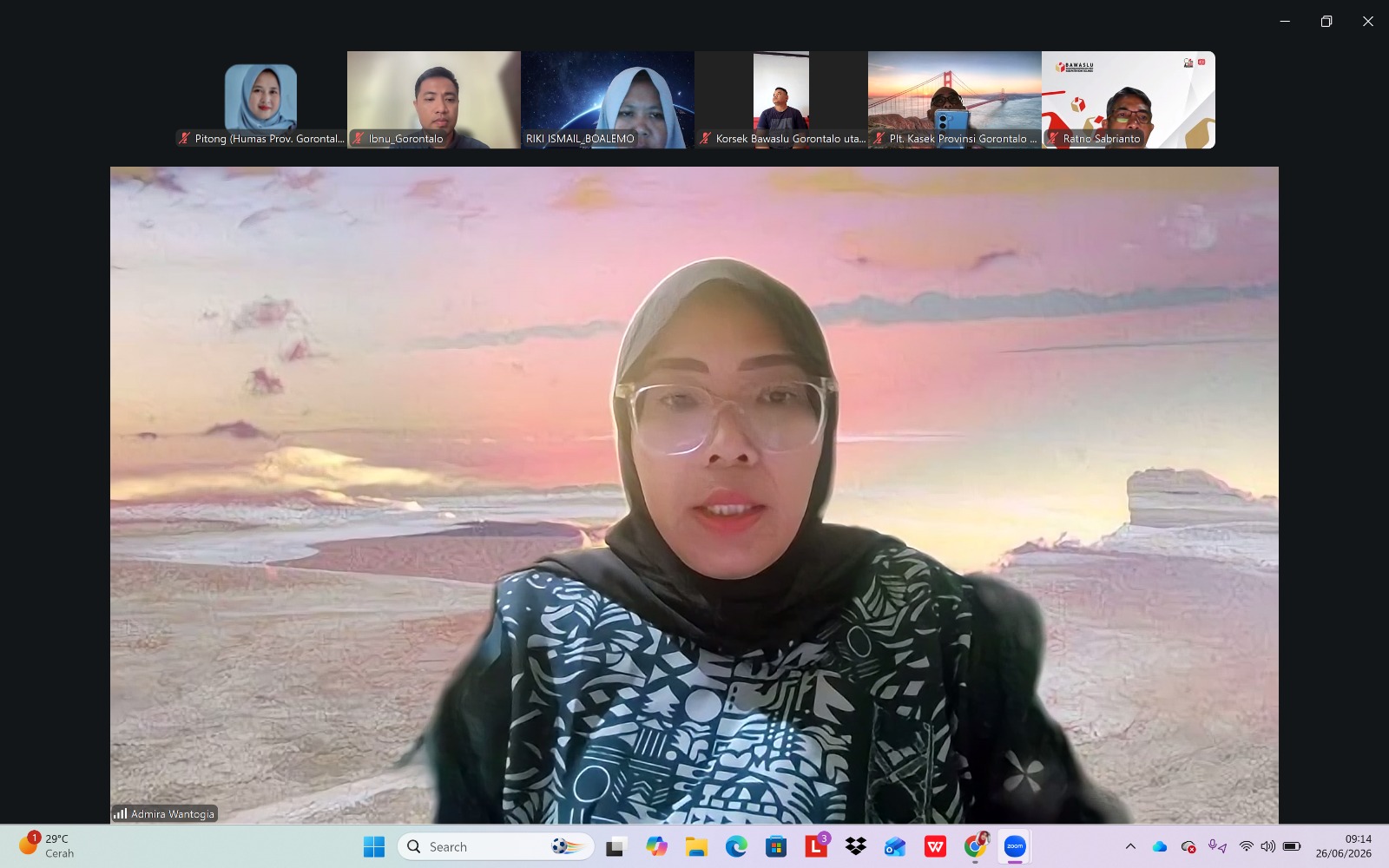Open the Zoom app in taskbar
This screenshot has width=1389, height=868.
(x=1015, y=846)
